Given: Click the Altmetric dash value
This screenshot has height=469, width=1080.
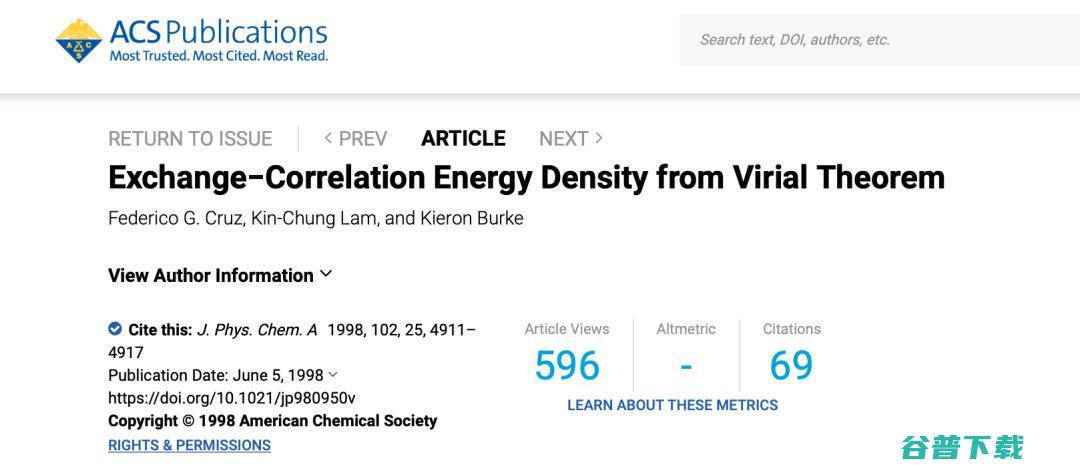Looking at the screenshot, I should (x=686, y=366).
